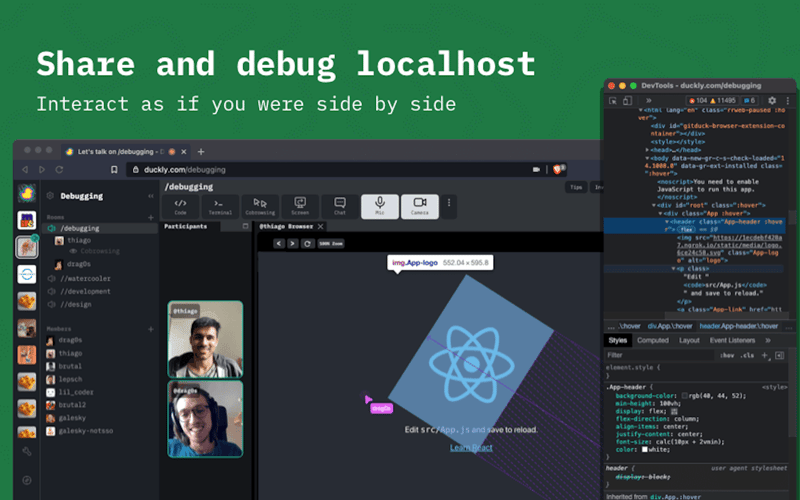Click the Brave shields icon

click(x=558, y=169)
